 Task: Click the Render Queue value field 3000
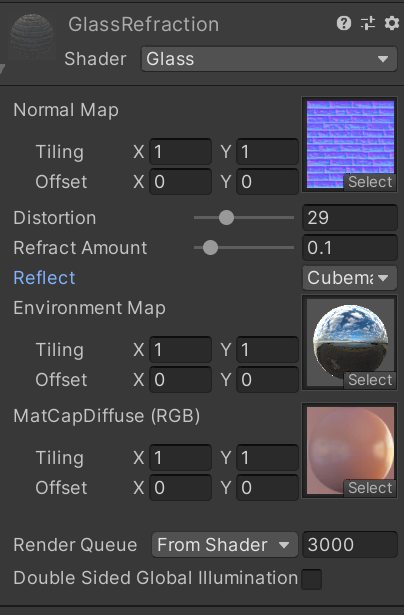pyautogui.click(x=349, y=545)
